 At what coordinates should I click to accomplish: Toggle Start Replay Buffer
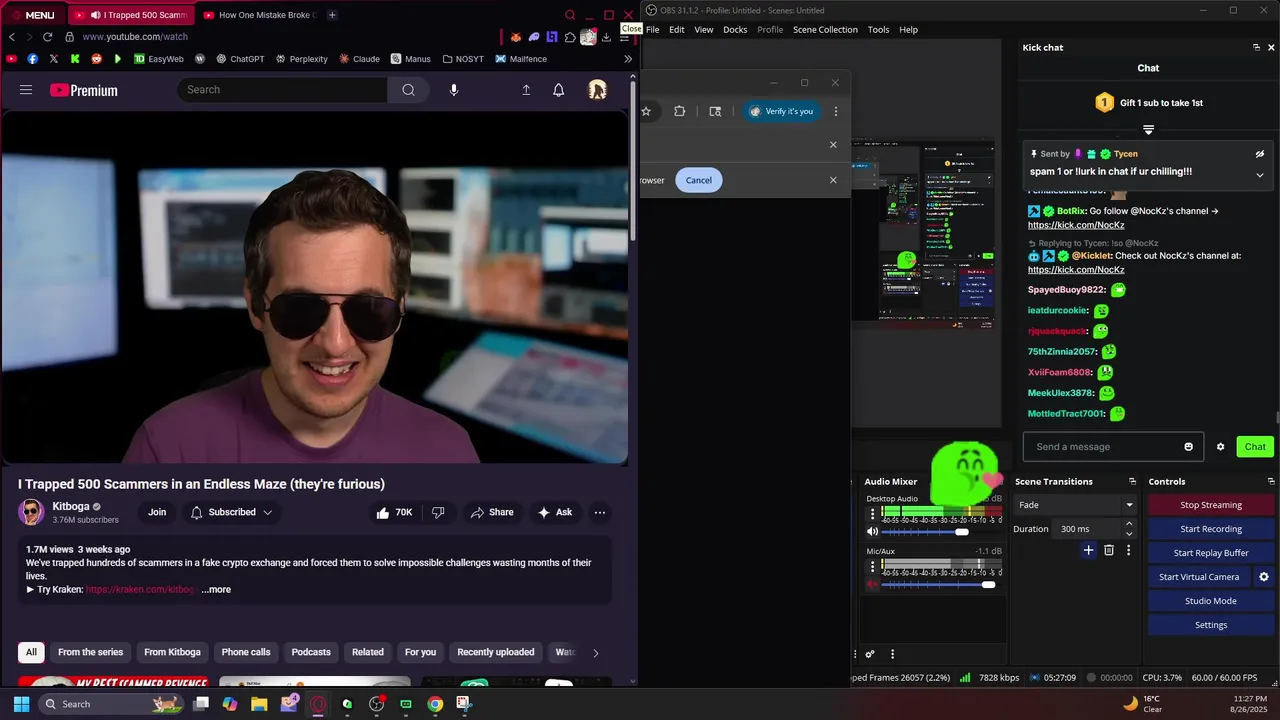1211,553
